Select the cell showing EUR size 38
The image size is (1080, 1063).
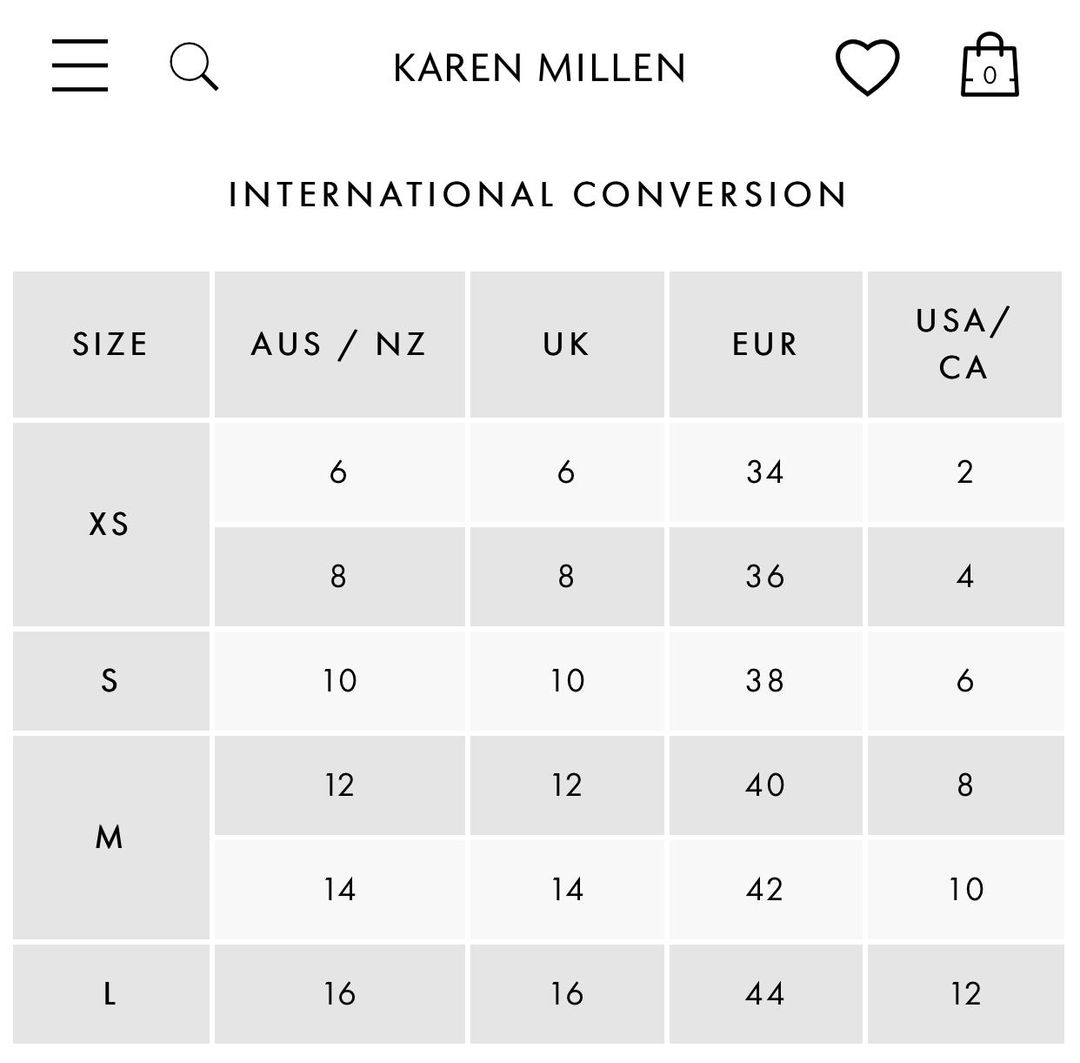tap(765, 680)
